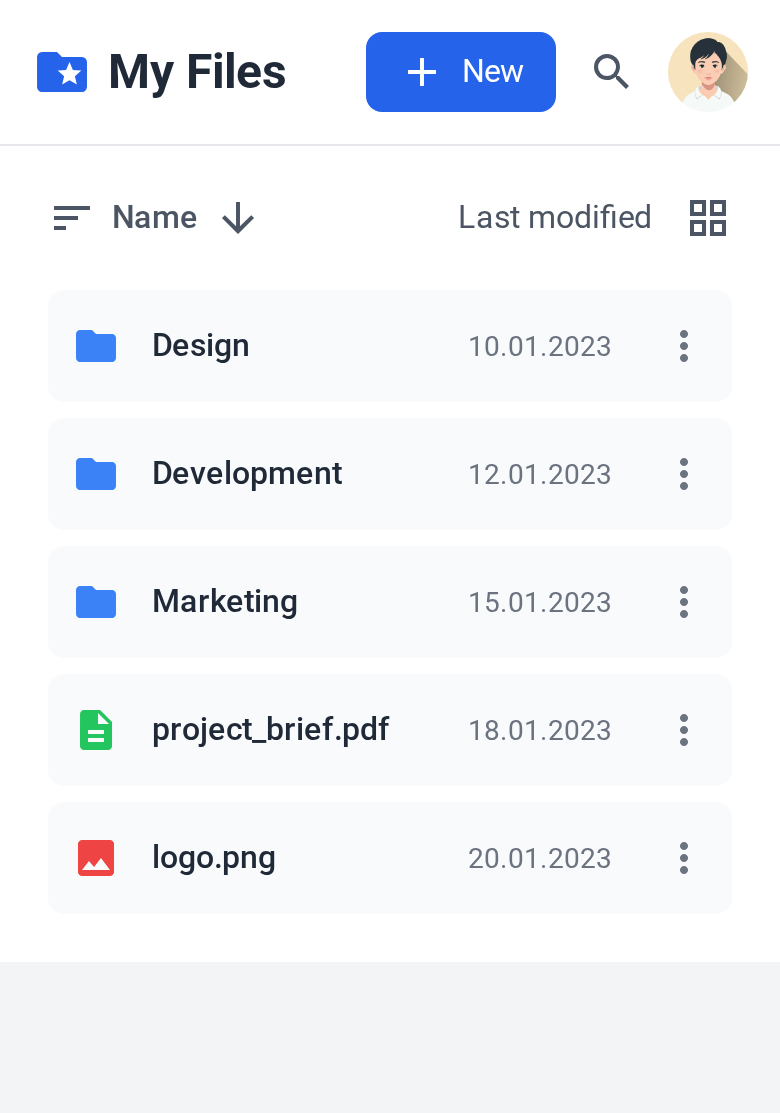Image resolution: width=780 pixels, height=1113 pixels.
Task: Expand the three-dot menu for Marketing
Action: (x=683, y=602)
